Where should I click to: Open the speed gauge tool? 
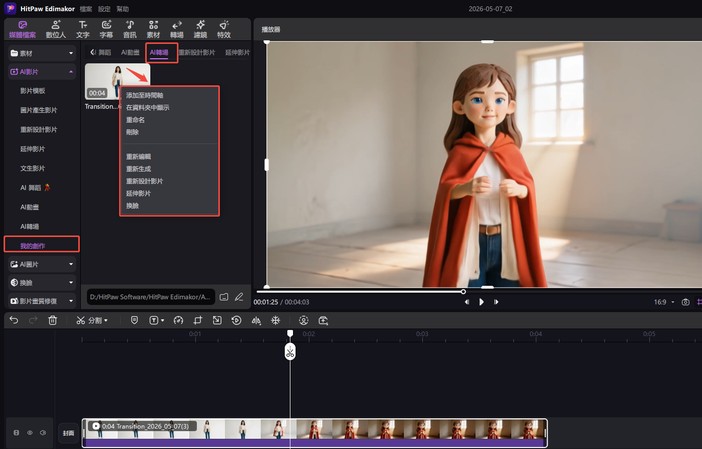coord(178,320)
